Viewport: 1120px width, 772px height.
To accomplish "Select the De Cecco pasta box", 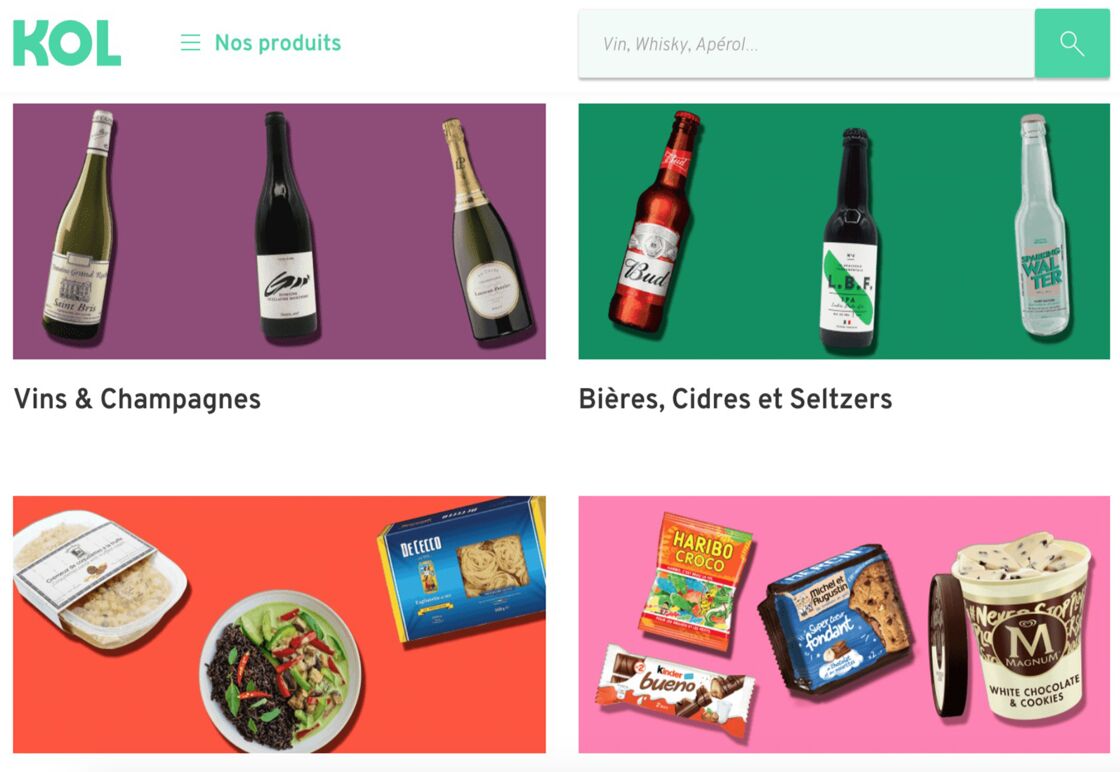I will click(461, 568).
